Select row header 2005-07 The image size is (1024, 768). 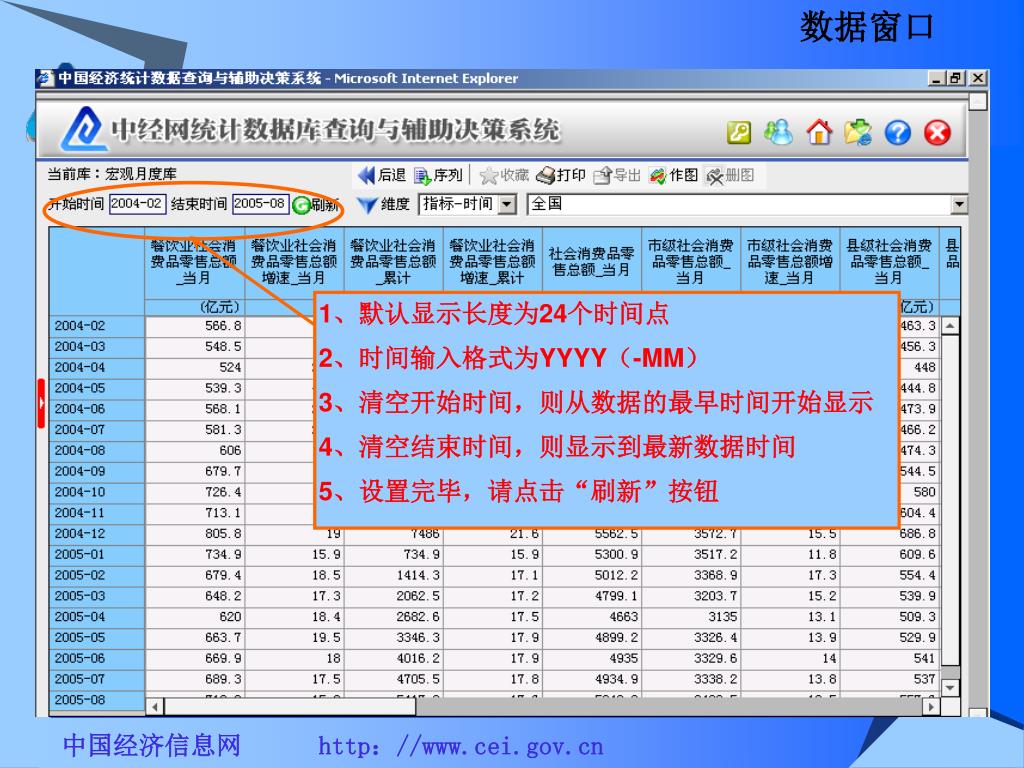[97, 679]
